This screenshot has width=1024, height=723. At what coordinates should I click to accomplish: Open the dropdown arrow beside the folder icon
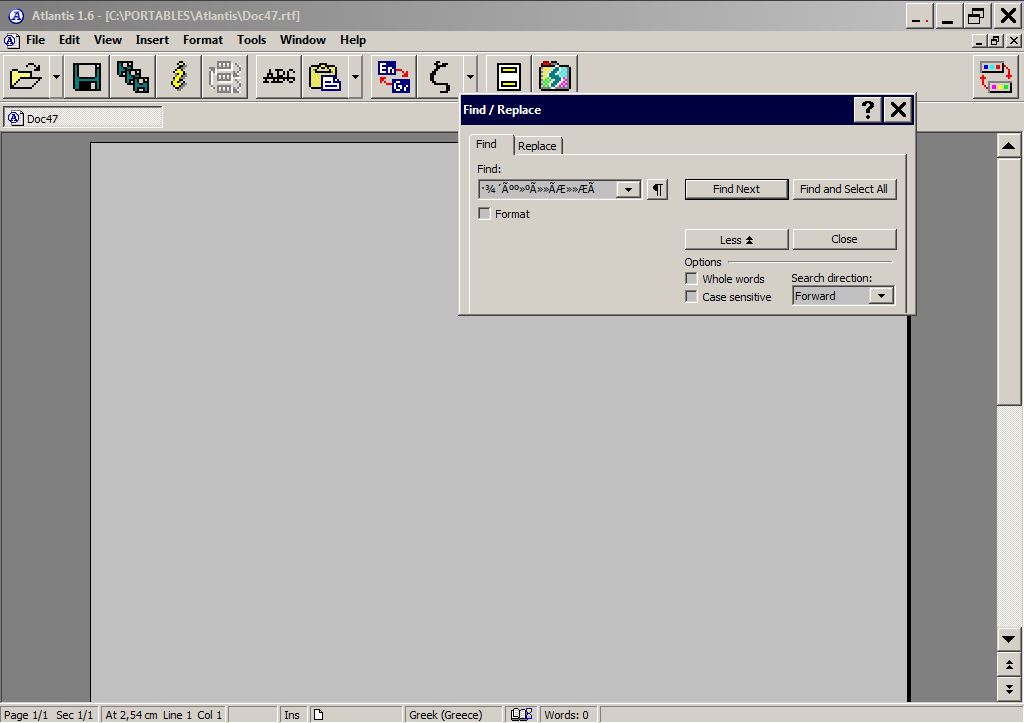[56, 77]
